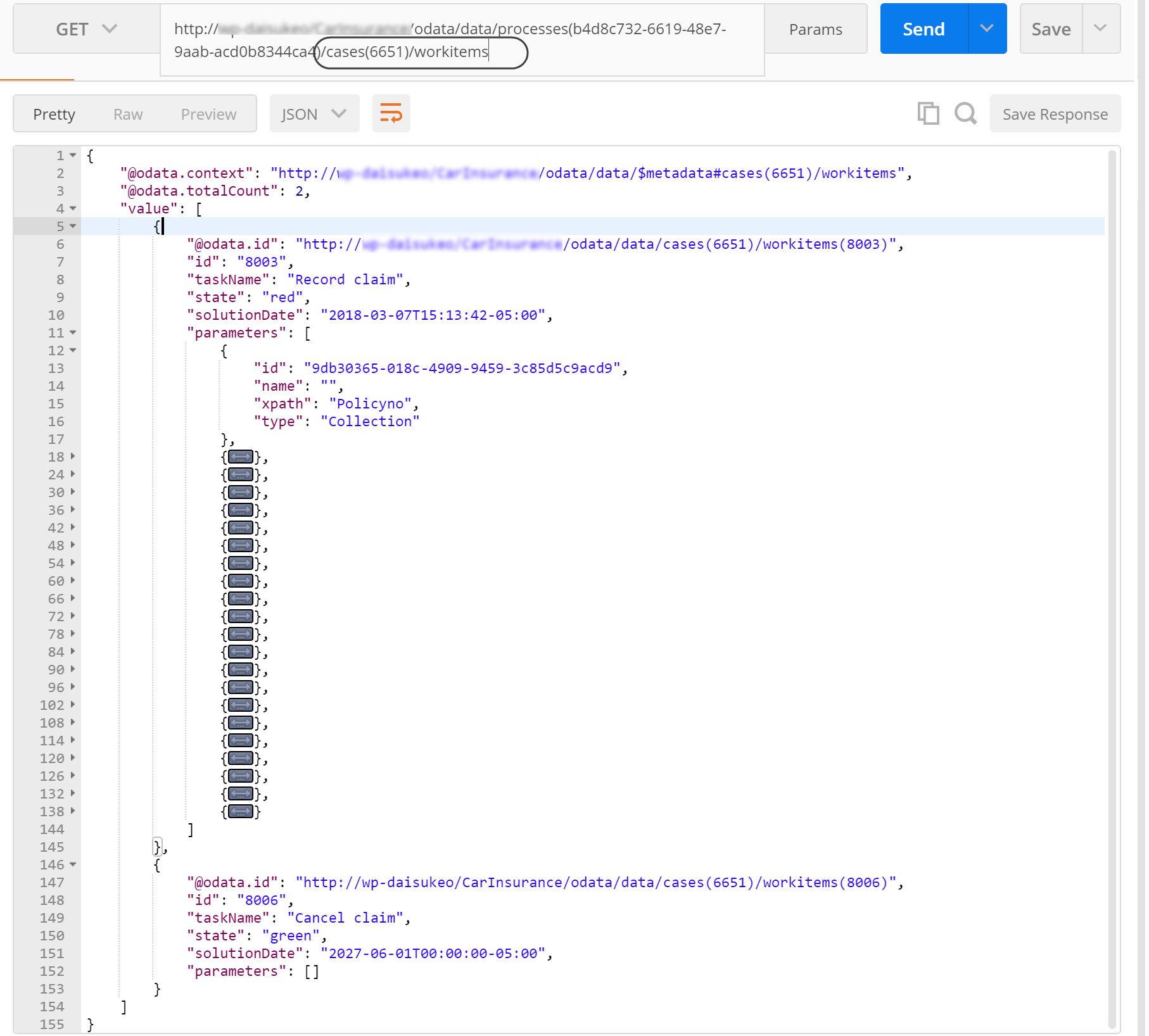Click the "@odata.totalCount" key
This screenshot has height=1036, width=1149.
tap(200, 191)
